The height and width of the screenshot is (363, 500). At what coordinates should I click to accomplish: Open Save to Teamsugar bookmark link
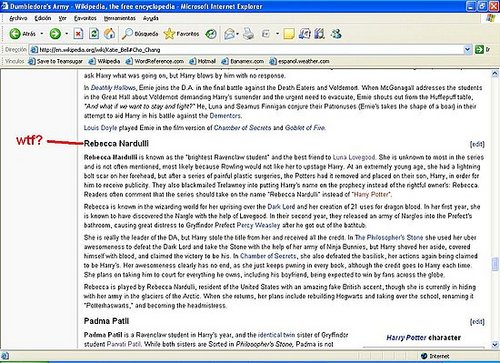(55, 61)
